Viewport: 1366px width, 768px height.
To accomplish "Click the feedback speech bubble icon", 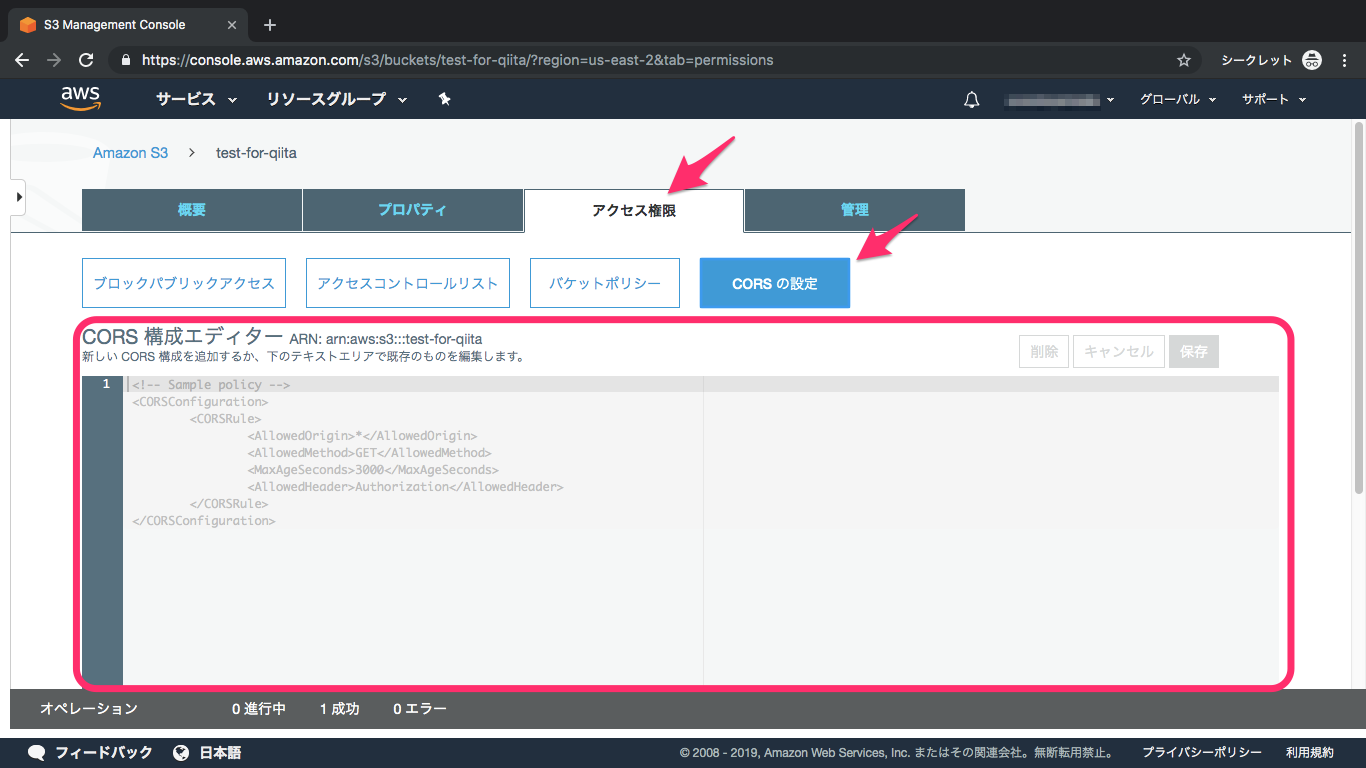I will [x=37, y=752].
